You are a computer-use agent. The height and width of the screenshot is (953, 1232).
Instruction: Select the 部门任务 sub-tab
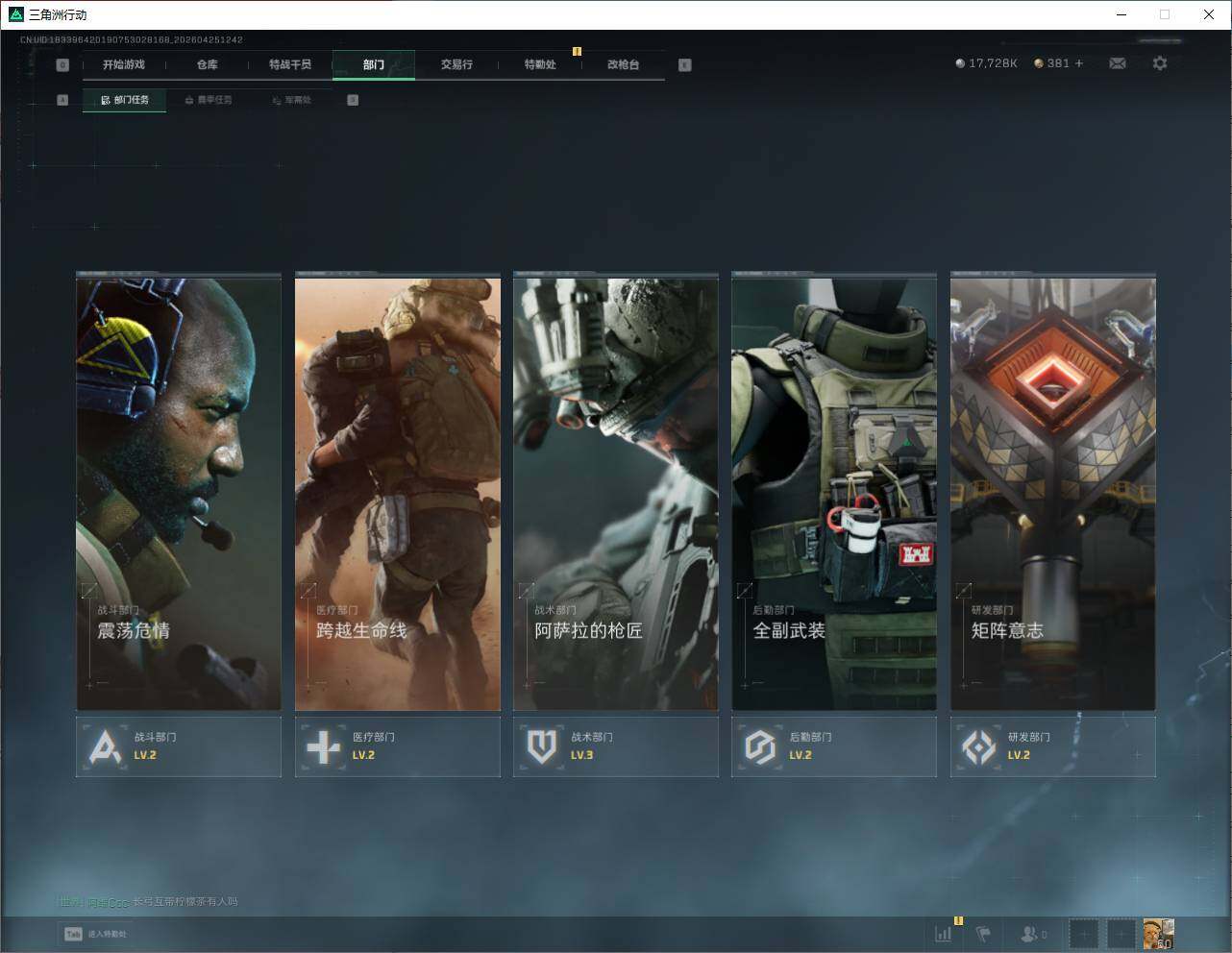(x=124, y=100)
